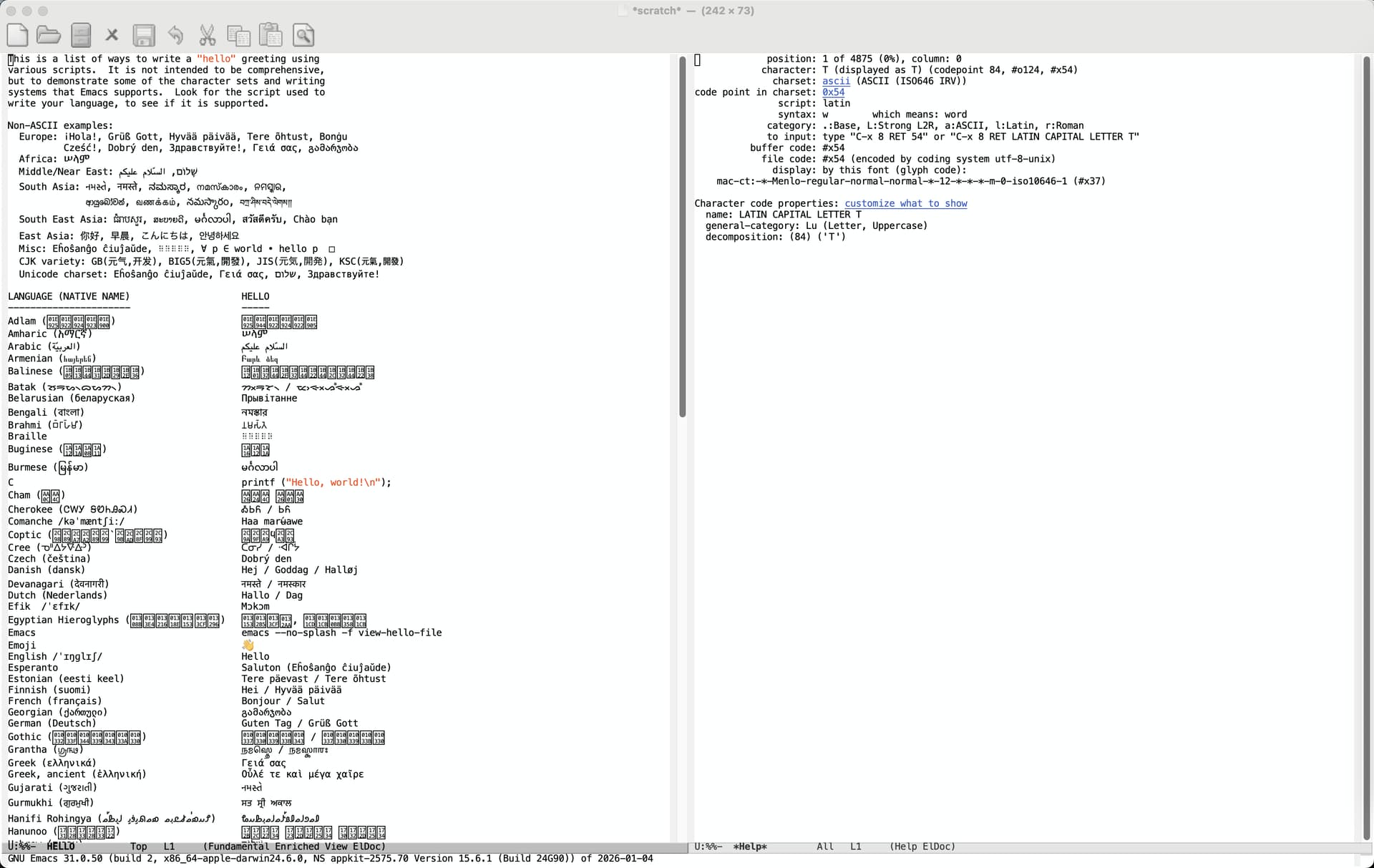Screen dimensions: 1374x868
Task: Save the buffer with the floppy disk icon
Action: coord(144,34)
